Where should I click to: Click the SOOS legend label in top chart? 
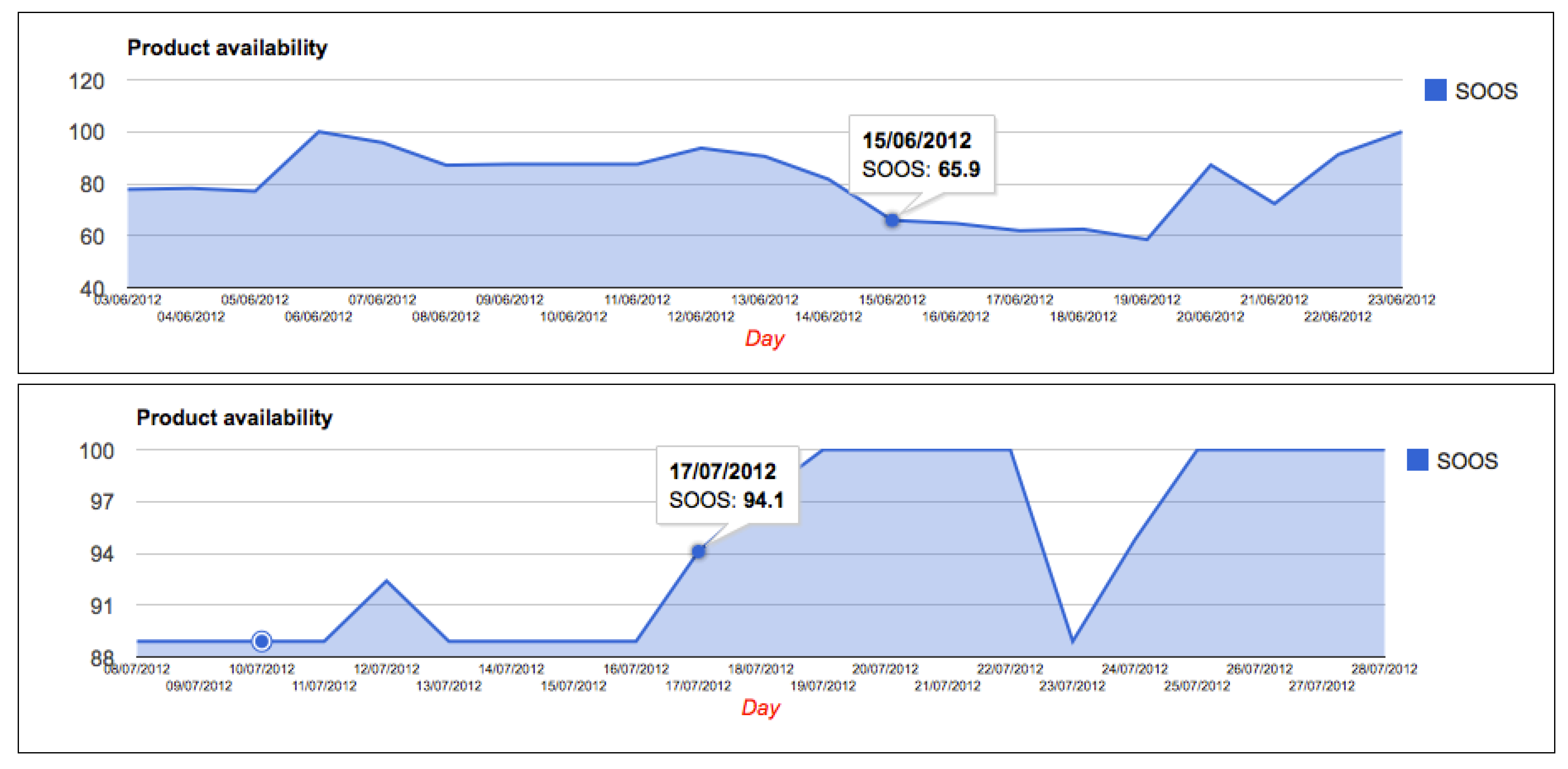tap(1486, 91)
